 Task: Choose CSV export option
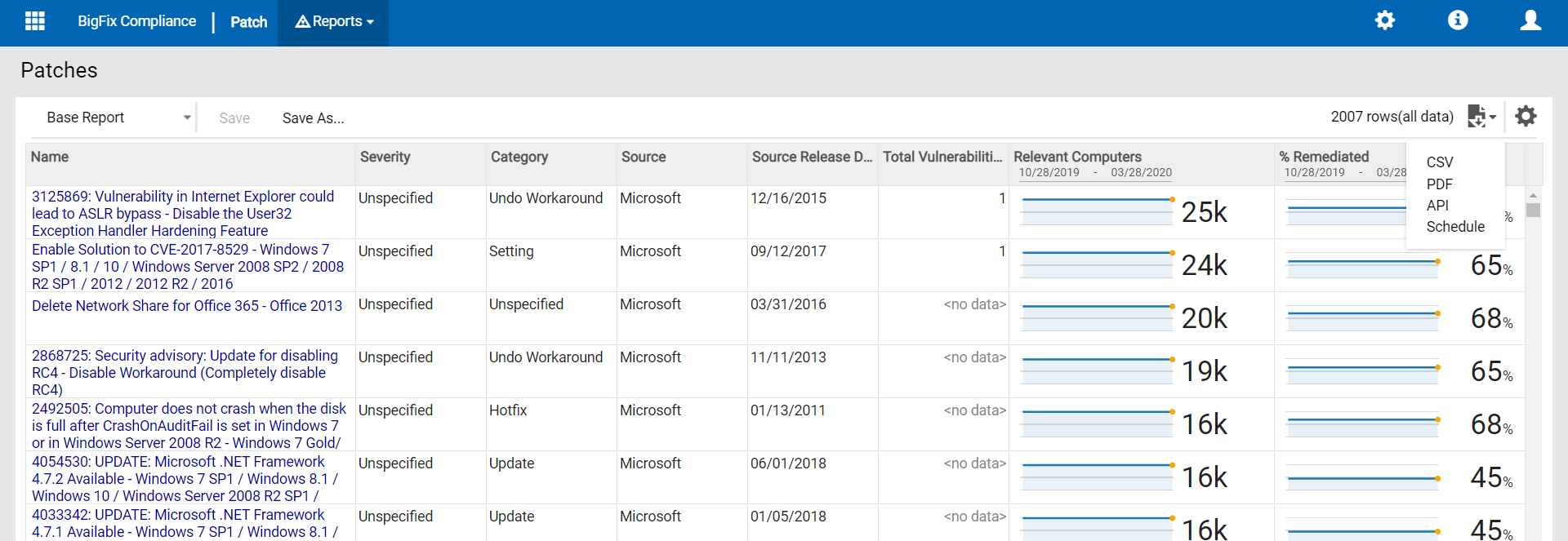(x=1440, y=162)
